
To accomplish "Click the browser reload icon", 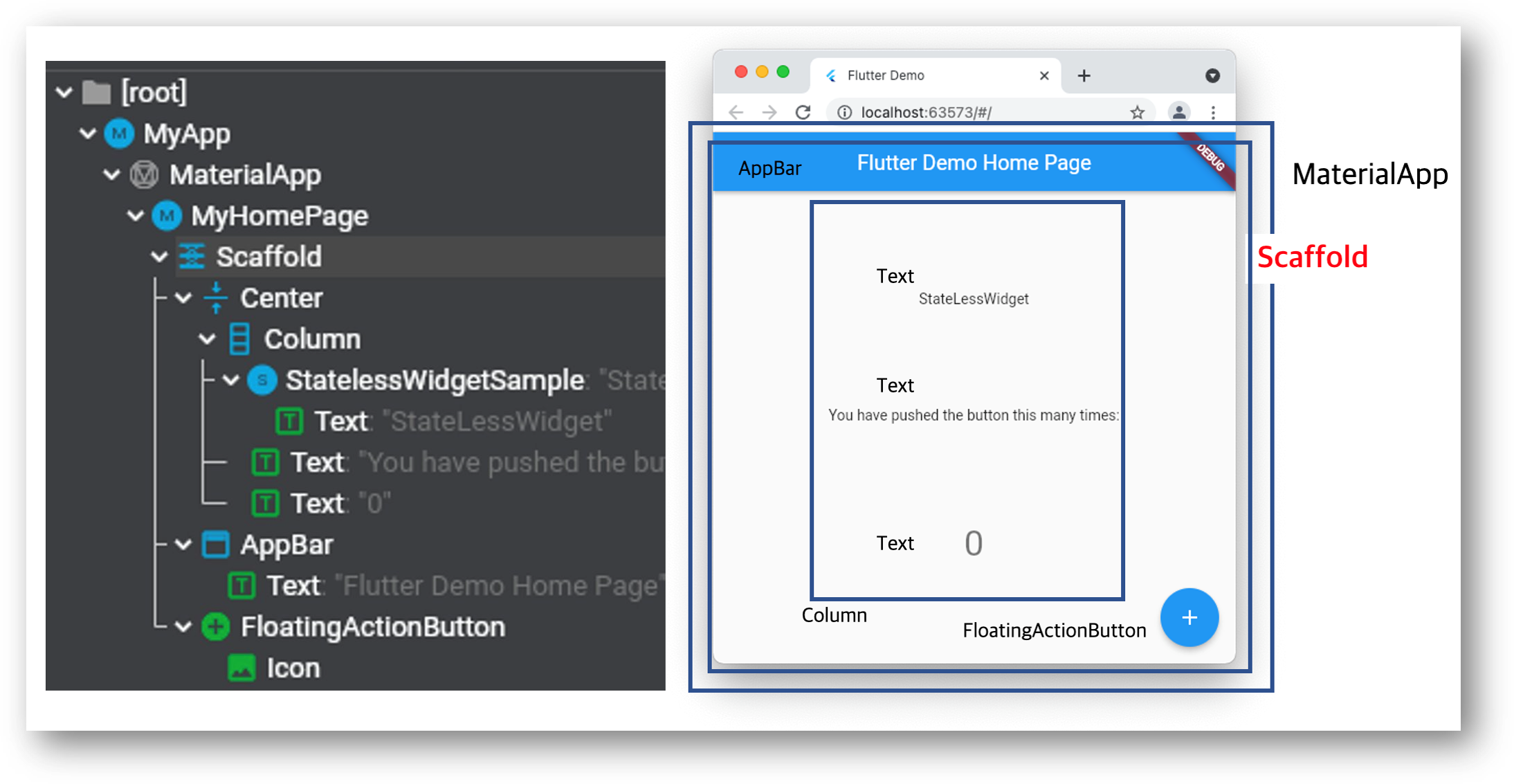I will 803,112.
